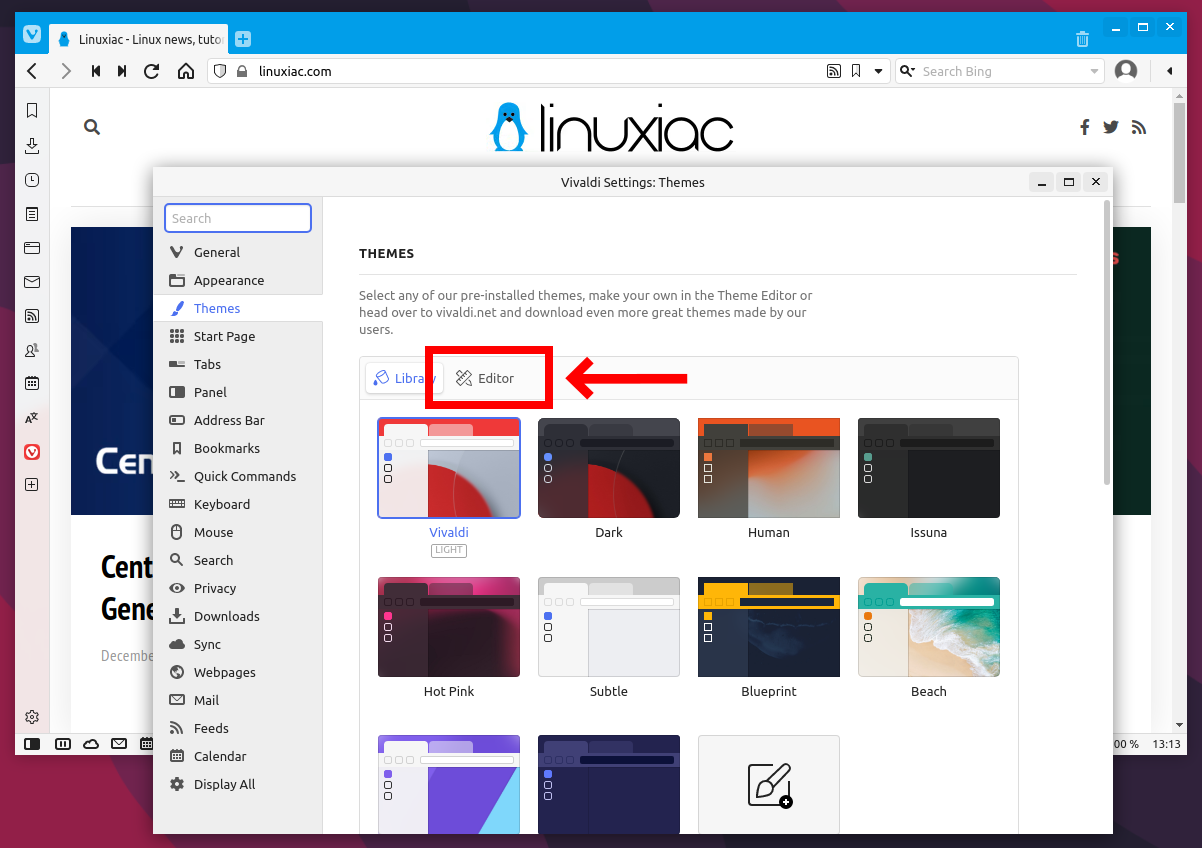Select the Issuna theme thumbnail
Screen dimensions: 1202x848
coord(929,468)
